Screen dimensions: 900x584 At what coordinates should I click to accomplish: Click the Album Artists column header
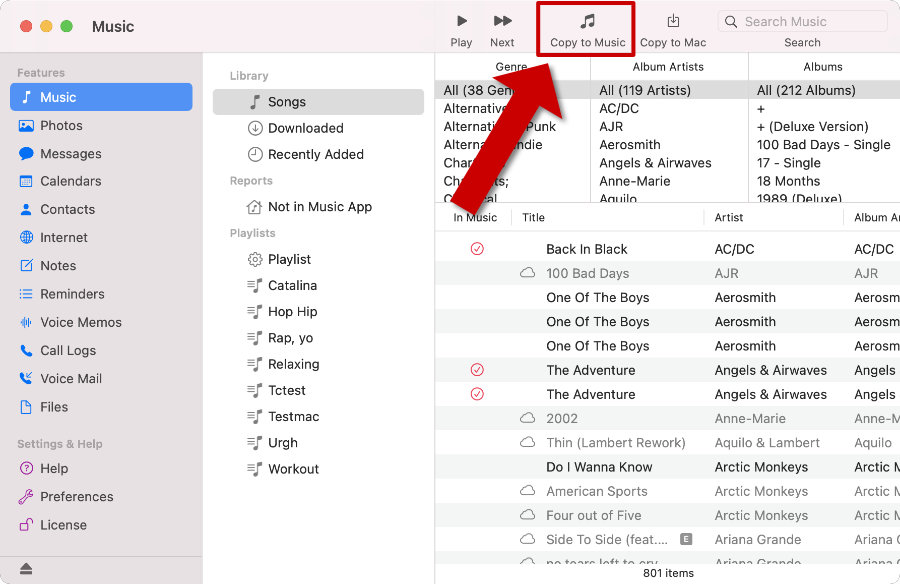click(668, 67)
